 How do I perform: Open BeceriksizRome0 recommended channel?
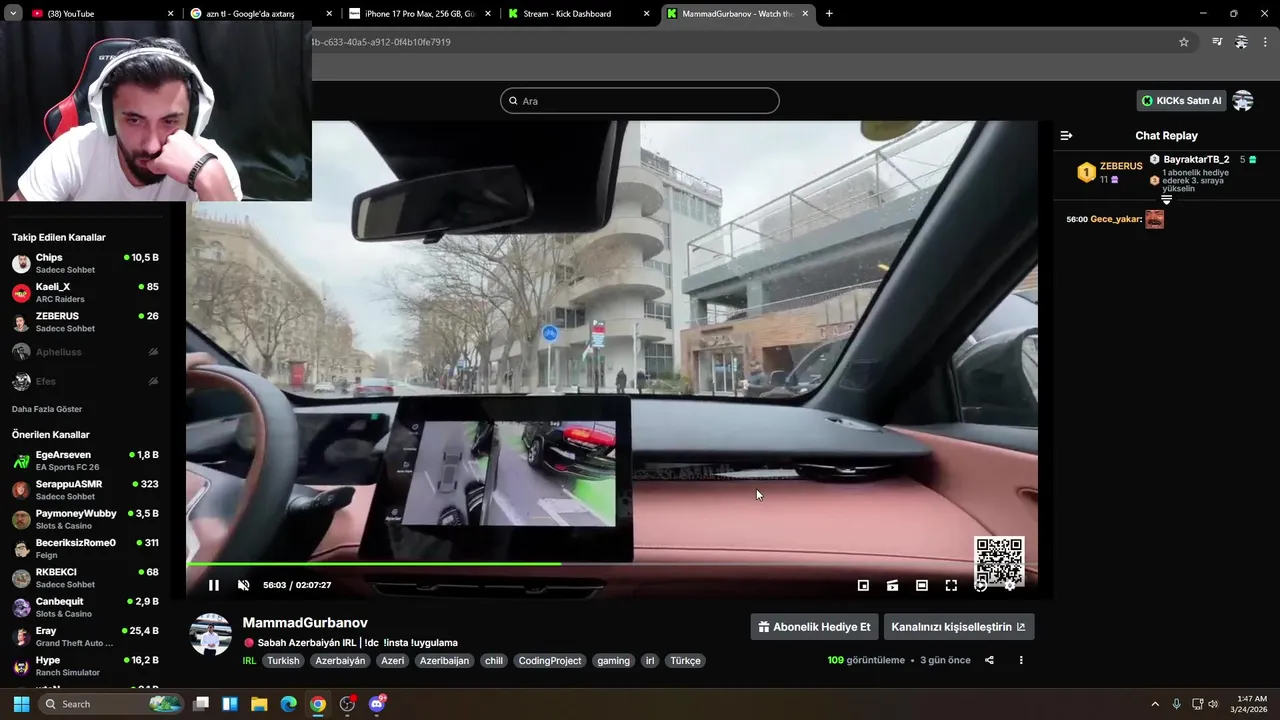tap(85, 548)
